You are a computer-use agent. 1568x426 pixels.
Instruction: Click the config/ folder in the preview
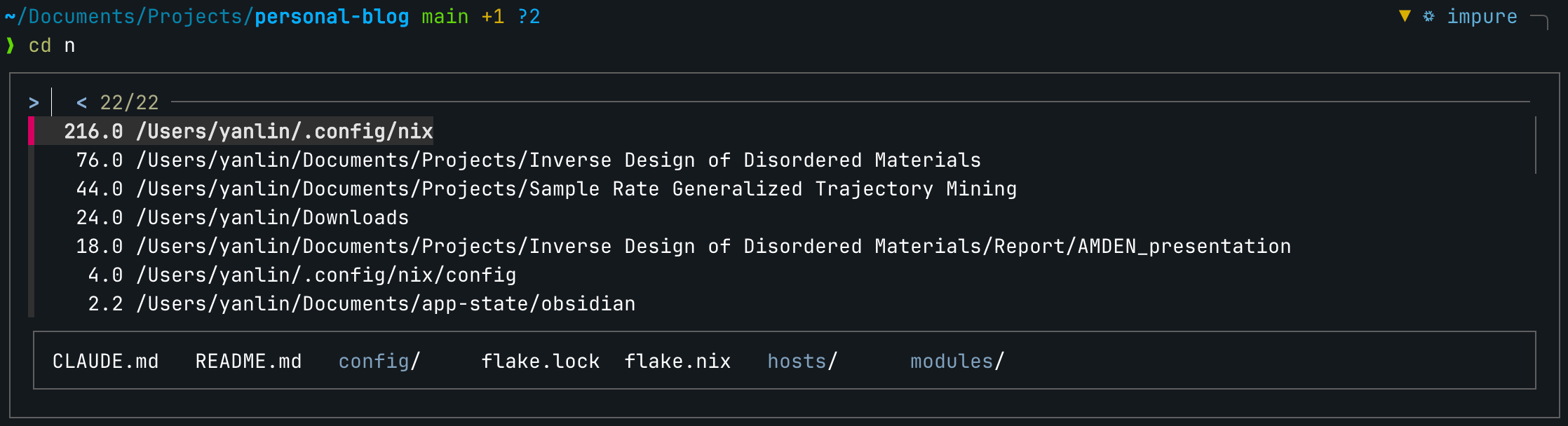pos(379,362)
